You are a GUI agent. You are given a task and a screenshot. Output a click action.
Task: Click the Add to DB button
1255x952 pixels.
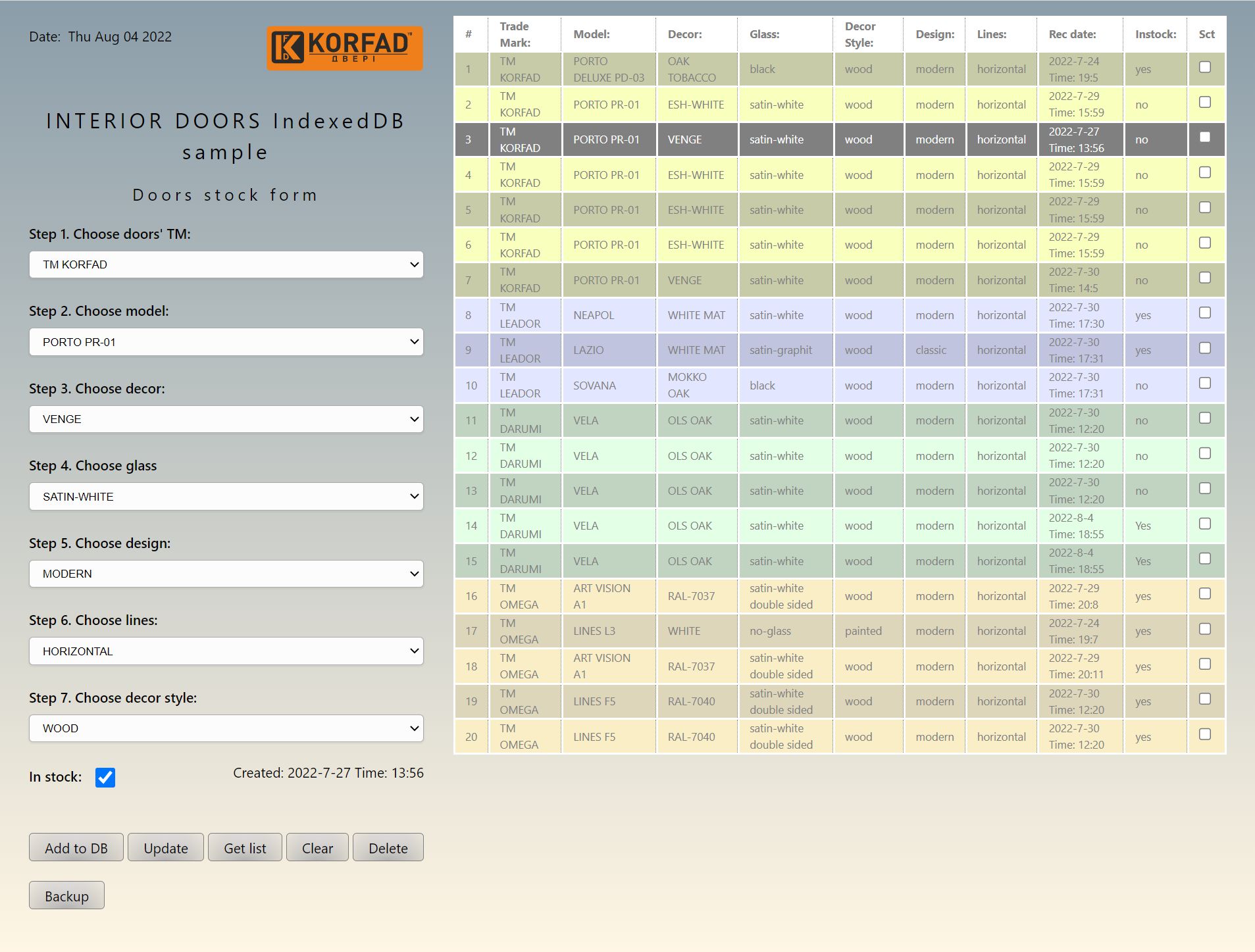pos(76,847)
